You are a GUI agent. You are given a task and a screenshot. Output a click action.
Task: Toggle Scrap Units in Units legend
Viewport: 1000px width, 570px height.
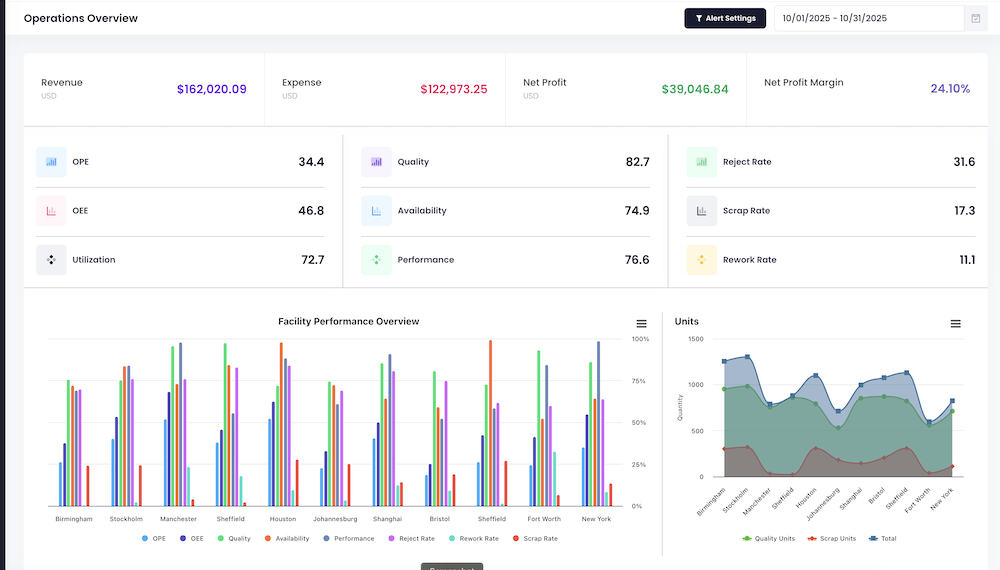point(833,538)
